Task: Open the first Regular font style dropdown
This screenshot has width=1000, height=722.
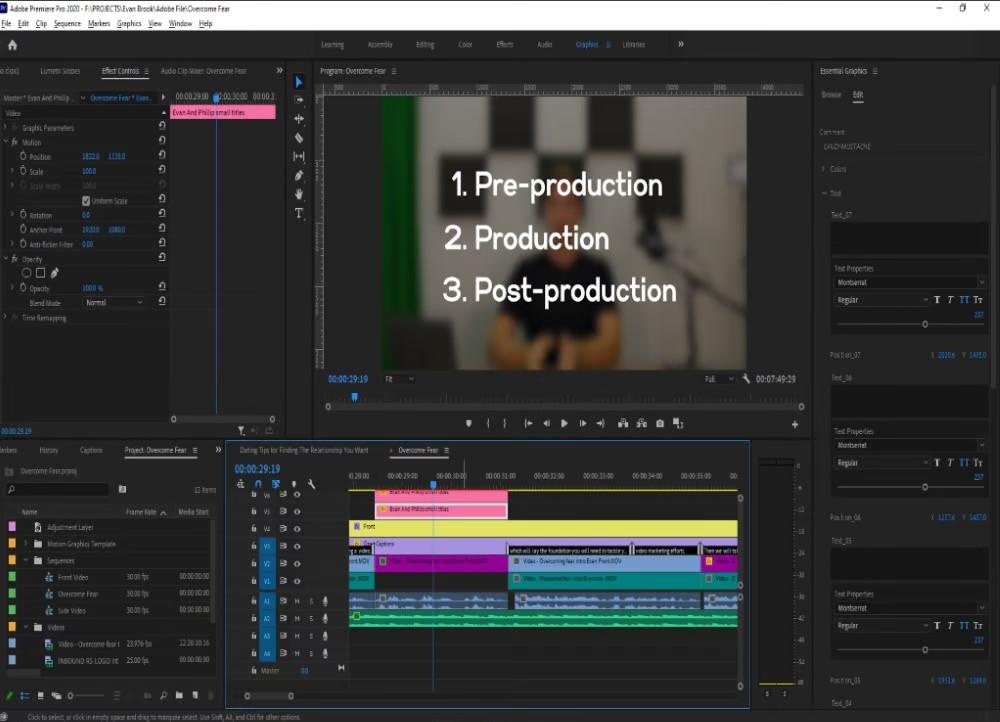Action: (x=882, y=300)
